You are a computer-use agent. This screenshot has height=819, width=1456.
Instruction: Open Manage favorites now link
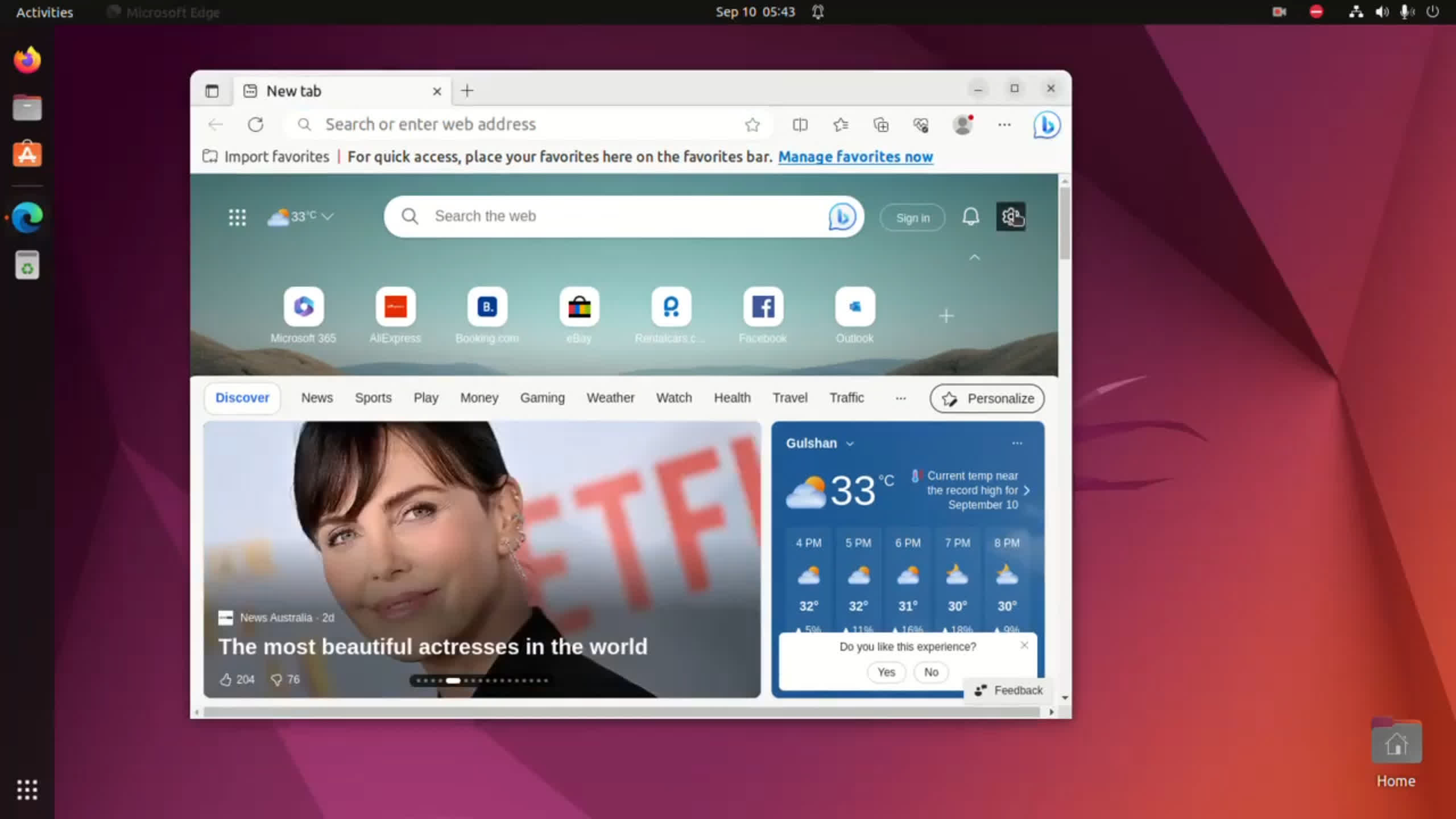tap(855, 157)
